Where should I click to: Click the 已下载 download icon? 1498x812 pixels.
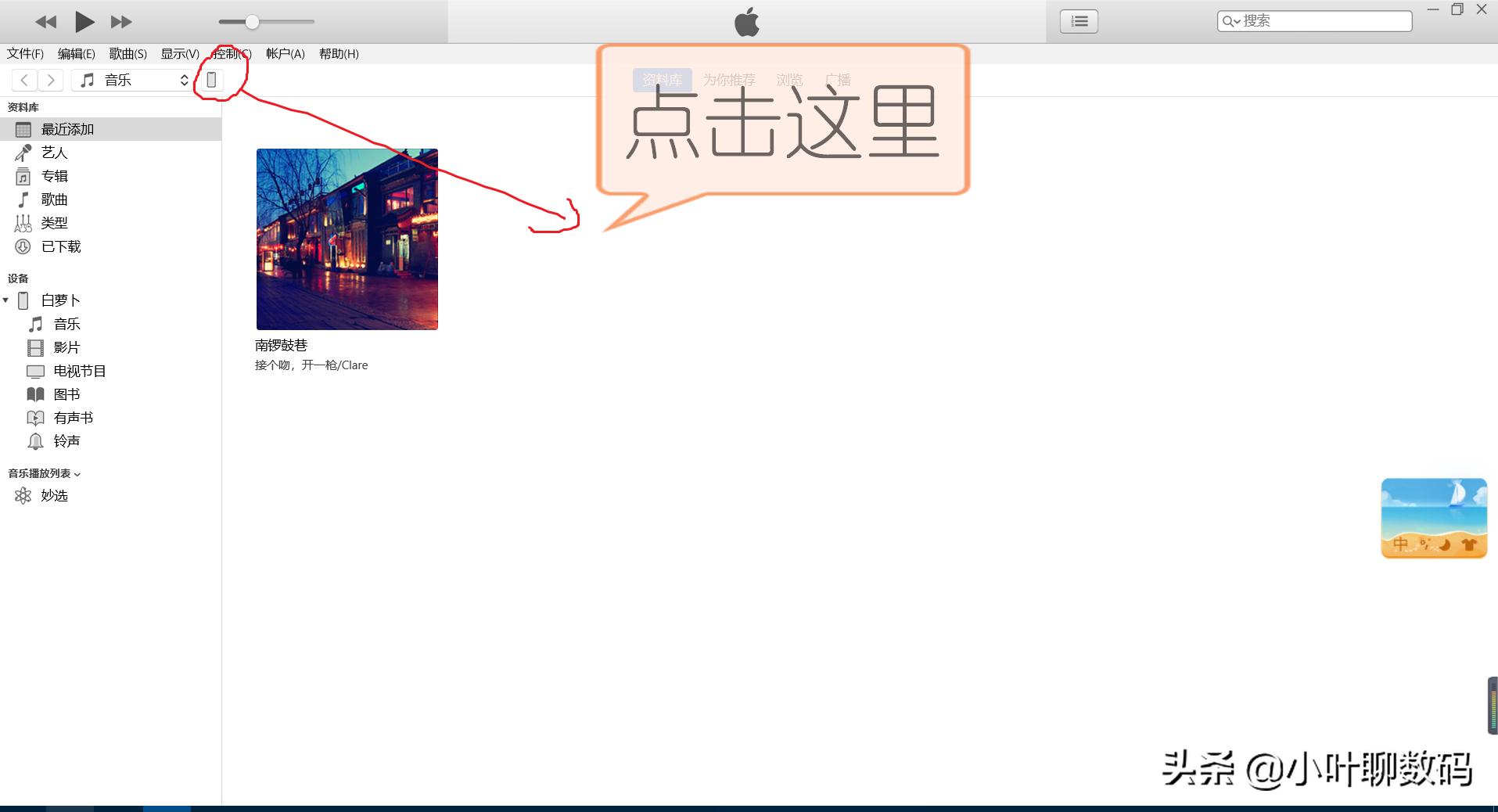pos(23,246)
